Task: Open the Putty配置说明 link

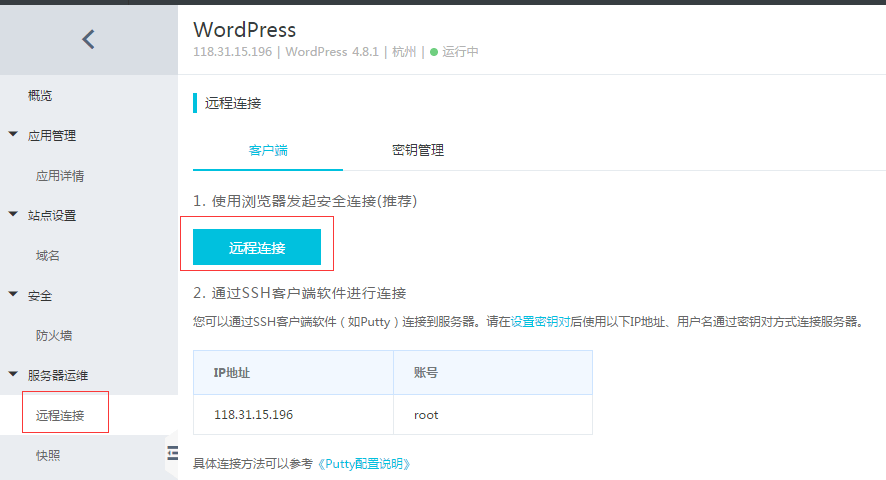Action: click(363, 464)
